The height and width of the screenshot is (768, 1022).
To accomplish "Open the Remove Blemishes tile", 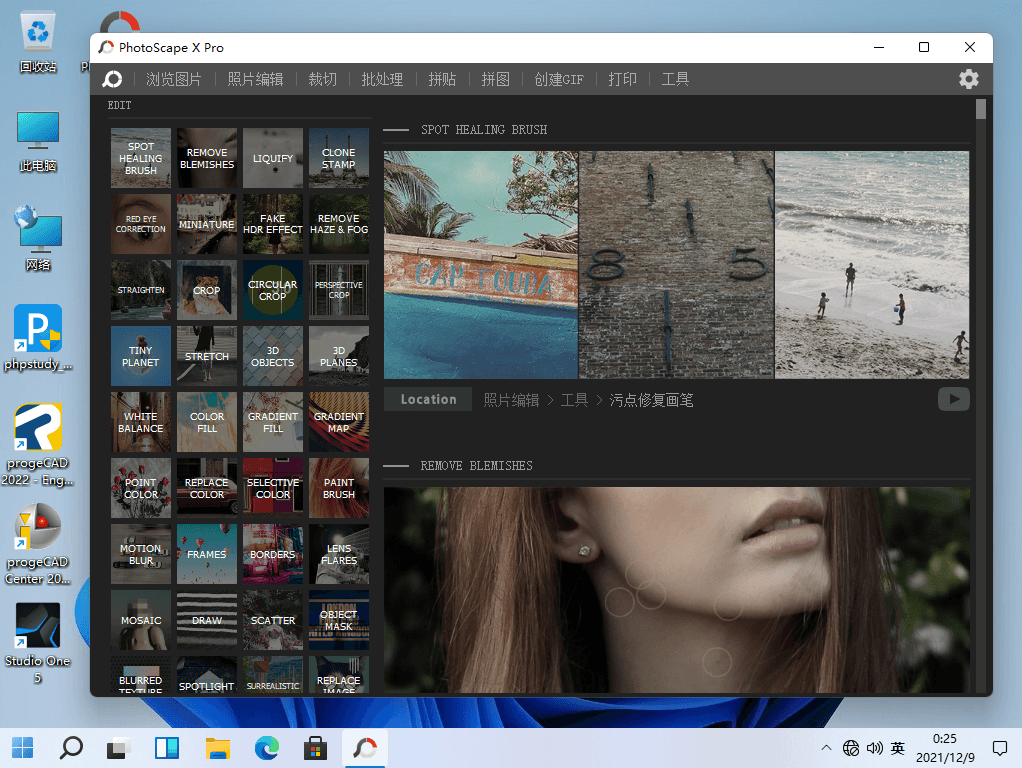I will (x=207, y=158).
